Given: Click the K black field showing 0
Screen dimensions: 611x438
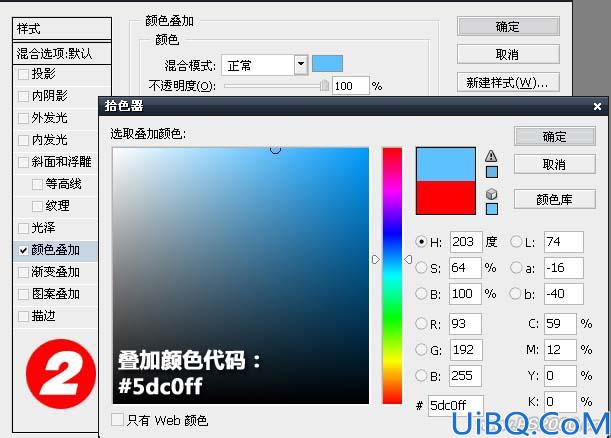Looking at the screenshot, I should pos(560,402).
